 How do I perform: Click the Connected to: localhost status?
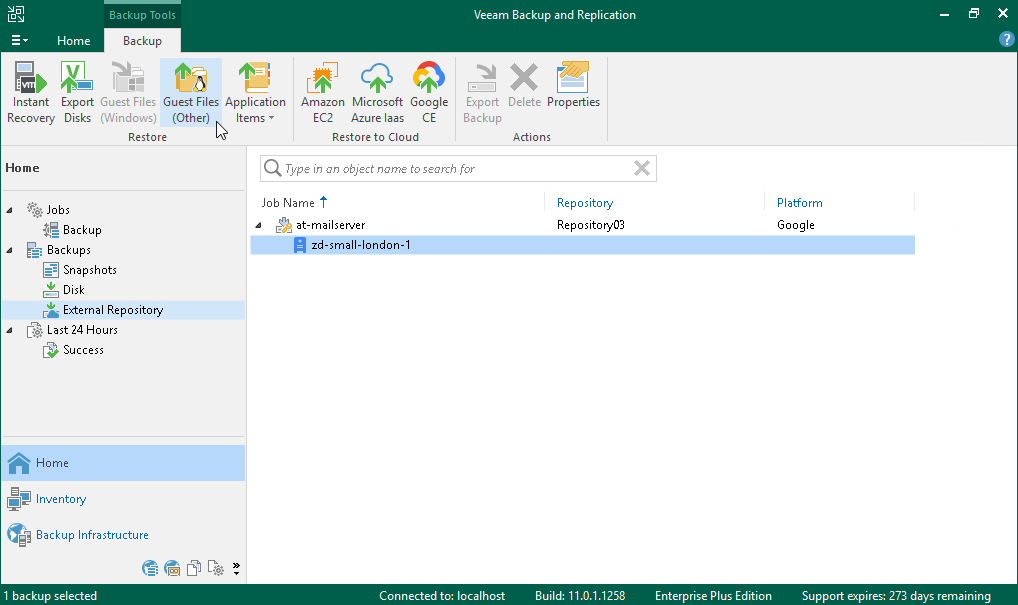pos(442,596)
